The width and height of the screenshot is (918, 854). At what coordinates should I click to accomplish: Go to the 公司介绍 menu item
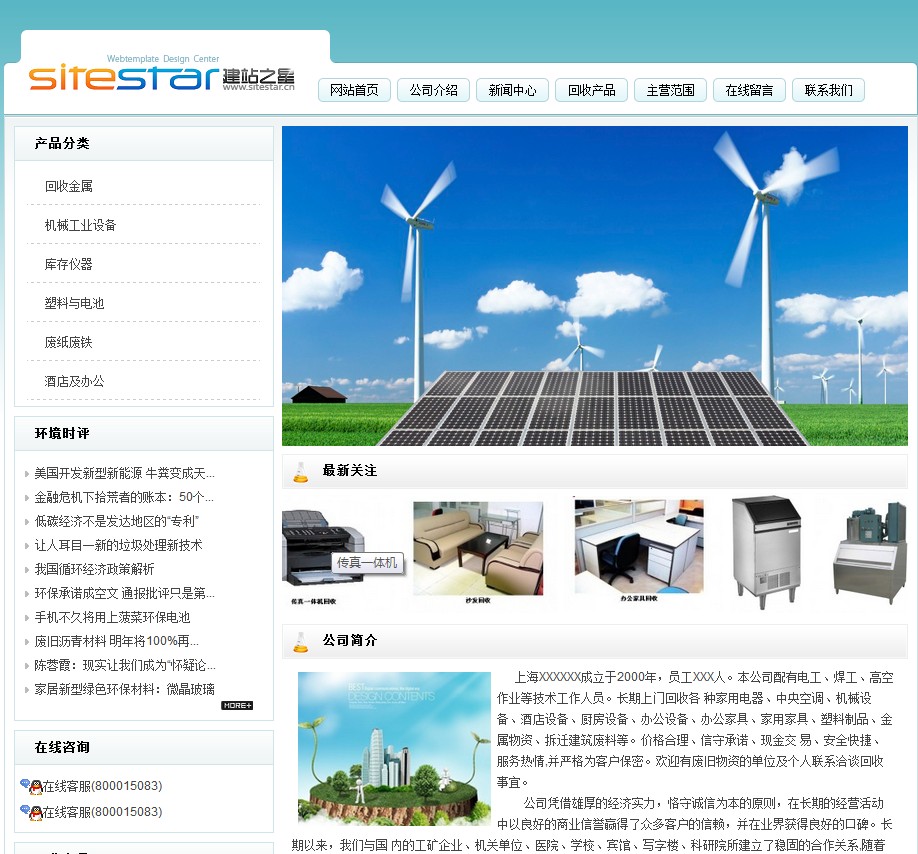tap(433, 90)
